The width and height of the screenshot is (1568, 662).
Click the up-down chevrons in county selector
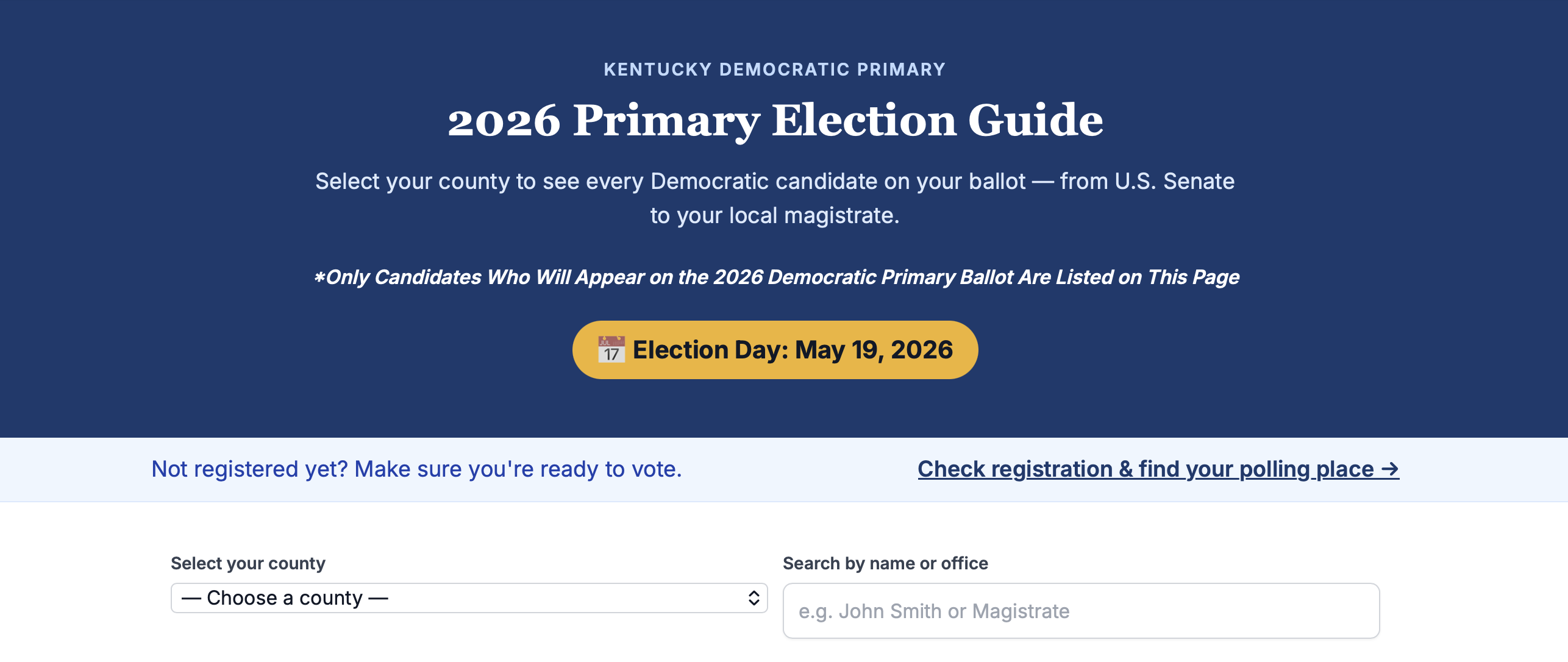pos(754,598)
